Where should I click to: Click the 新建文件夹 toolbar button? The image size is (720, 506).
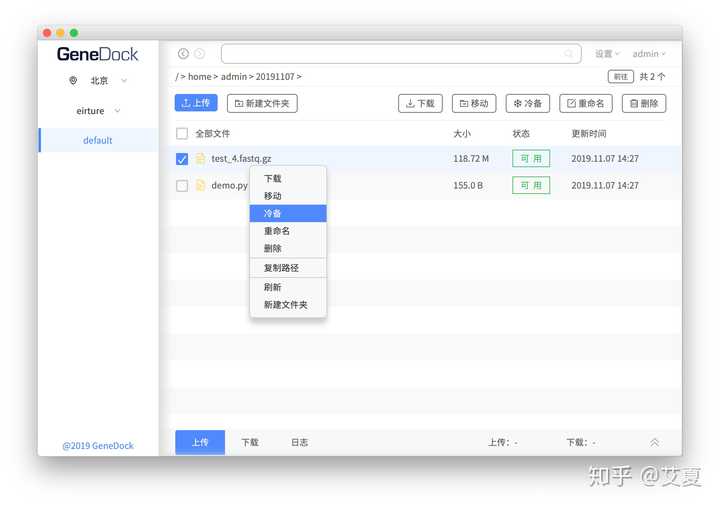[x=262, y=103]
